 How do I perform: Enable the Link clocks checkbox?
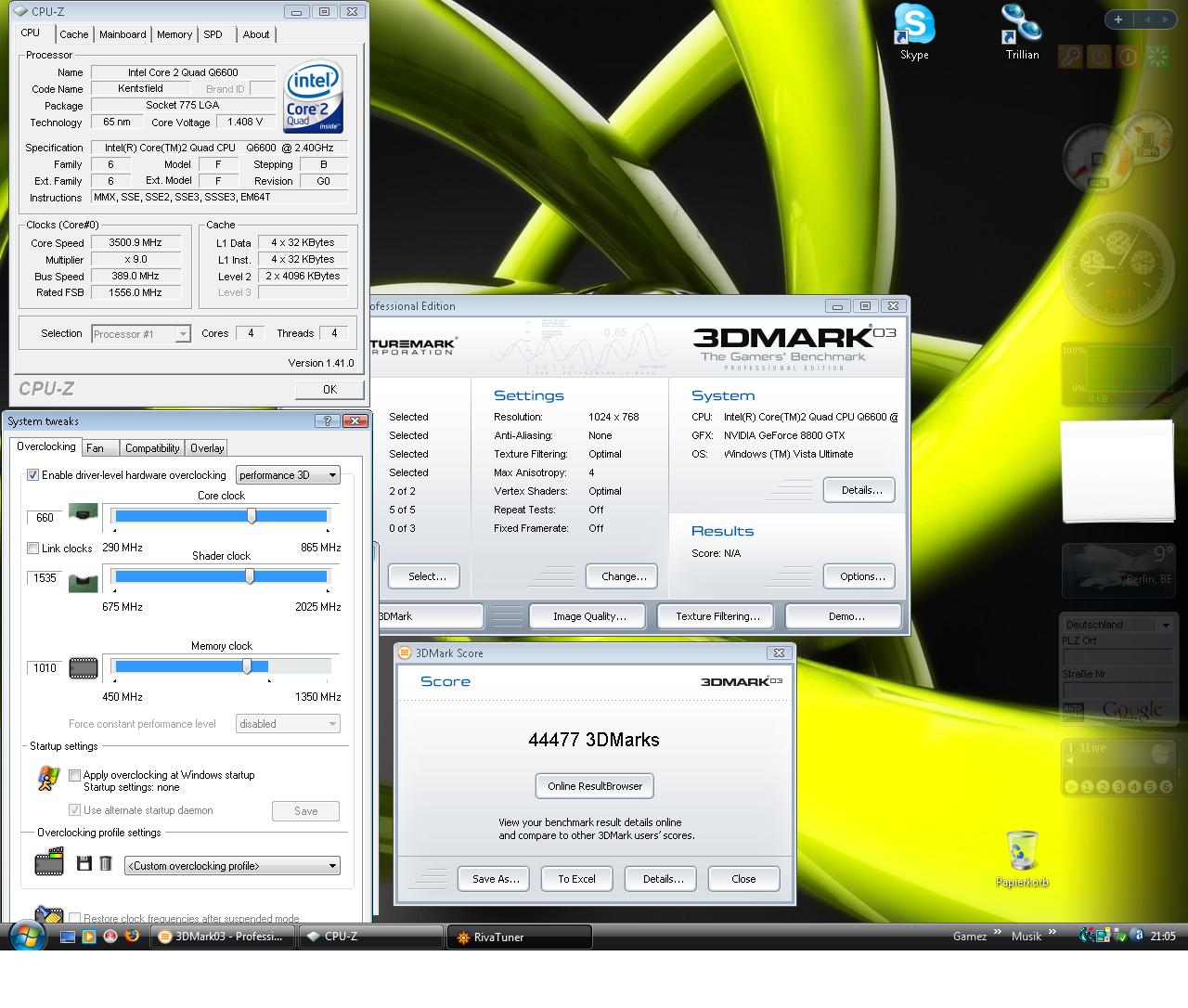click(33, 548)
